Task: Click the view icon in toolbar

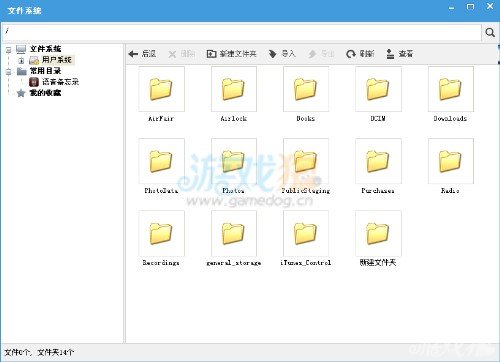Action: [390, 54]
